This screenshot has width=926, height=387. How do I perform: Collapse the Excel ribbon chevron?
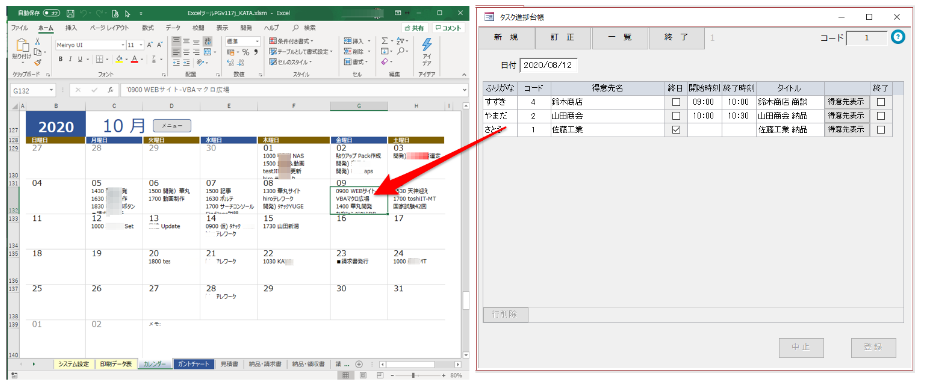pos(463,74)
